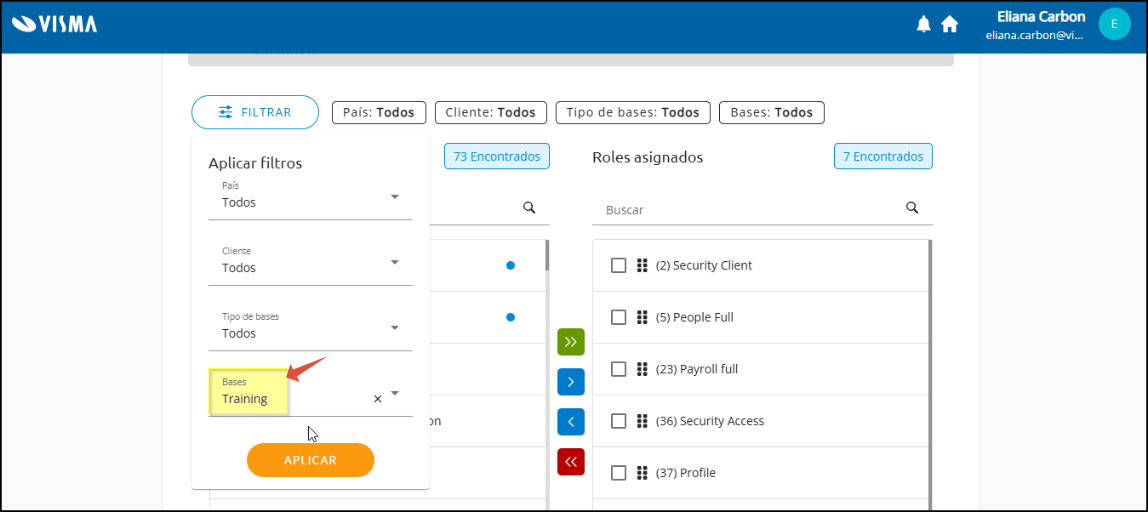Screen dimensions: 1148x512
Task: Open the Visma logo home link
Action: point(55,24)
